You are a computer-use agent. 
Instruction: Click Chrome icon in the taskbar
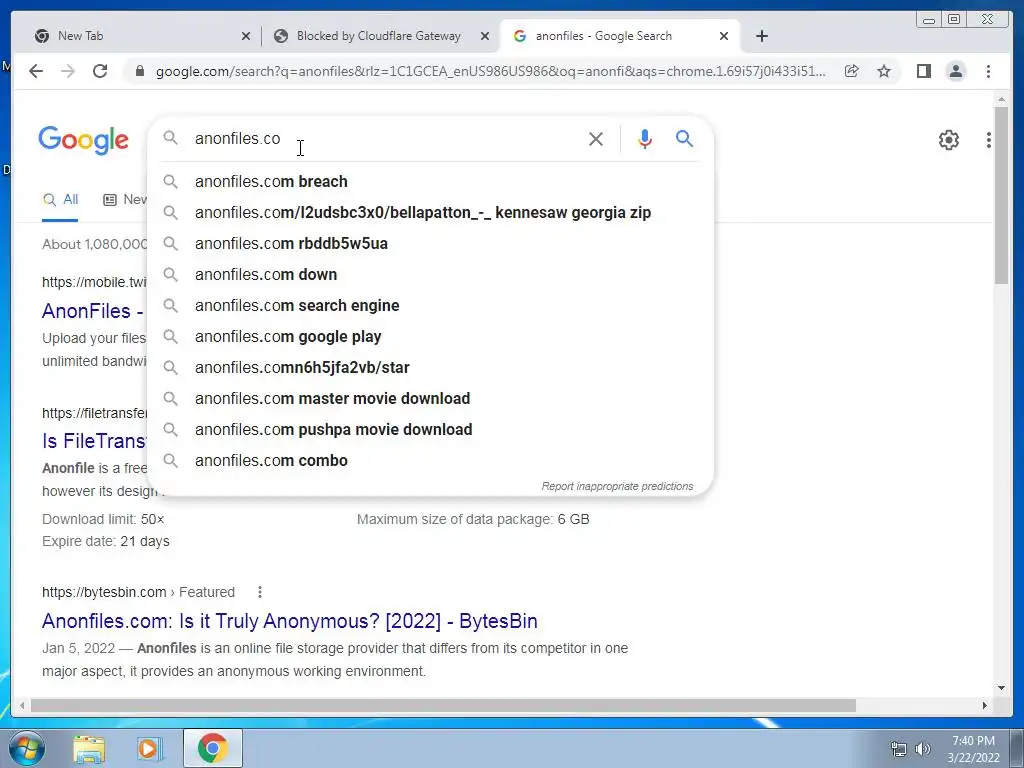pyautogui.click(x=212, y=748)
